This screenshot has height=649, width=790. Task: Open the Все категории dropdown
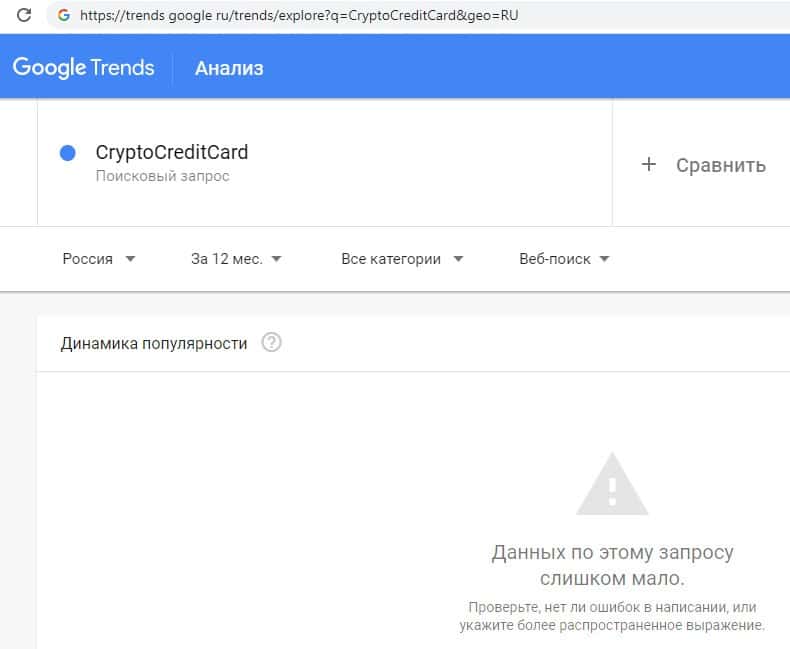click(402, 259)
